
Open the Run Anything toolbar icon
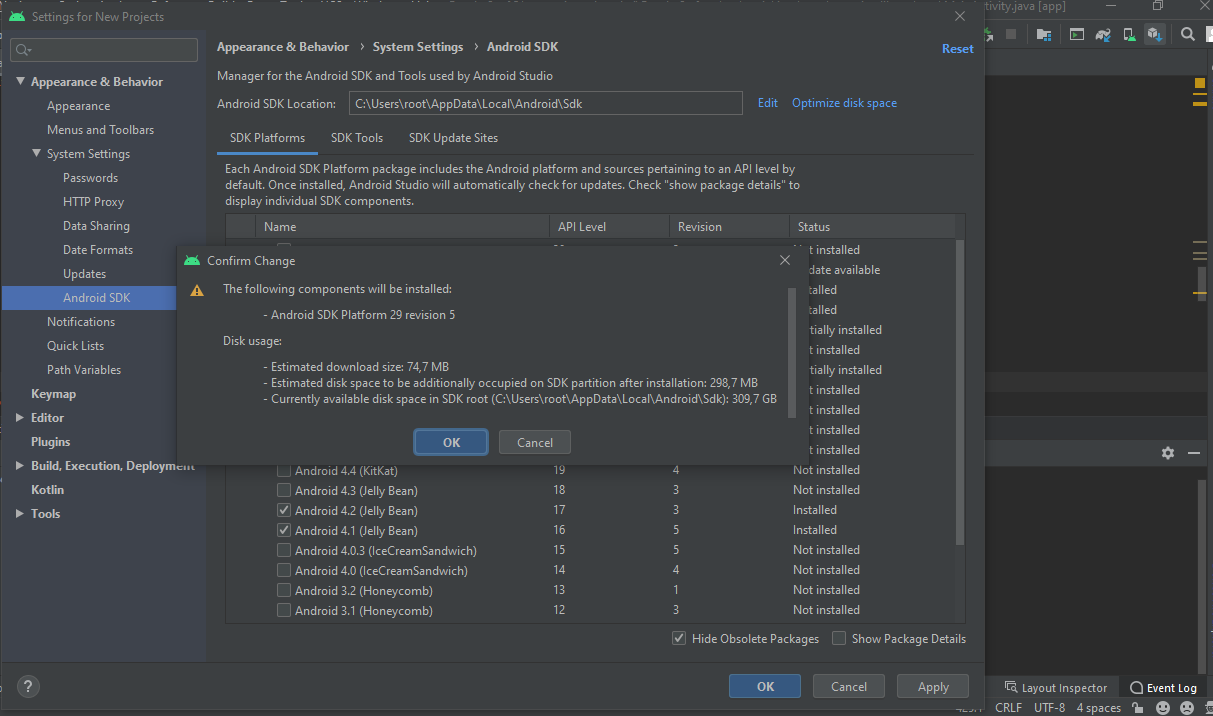[x=1077, y=34]
